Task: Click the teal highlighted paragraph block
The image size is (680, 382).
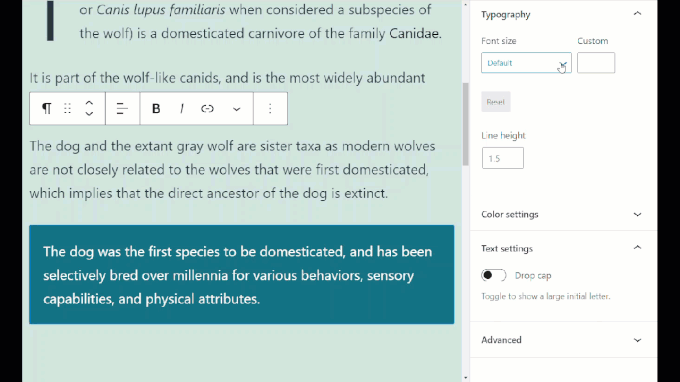Action: [x=242, y=274]
